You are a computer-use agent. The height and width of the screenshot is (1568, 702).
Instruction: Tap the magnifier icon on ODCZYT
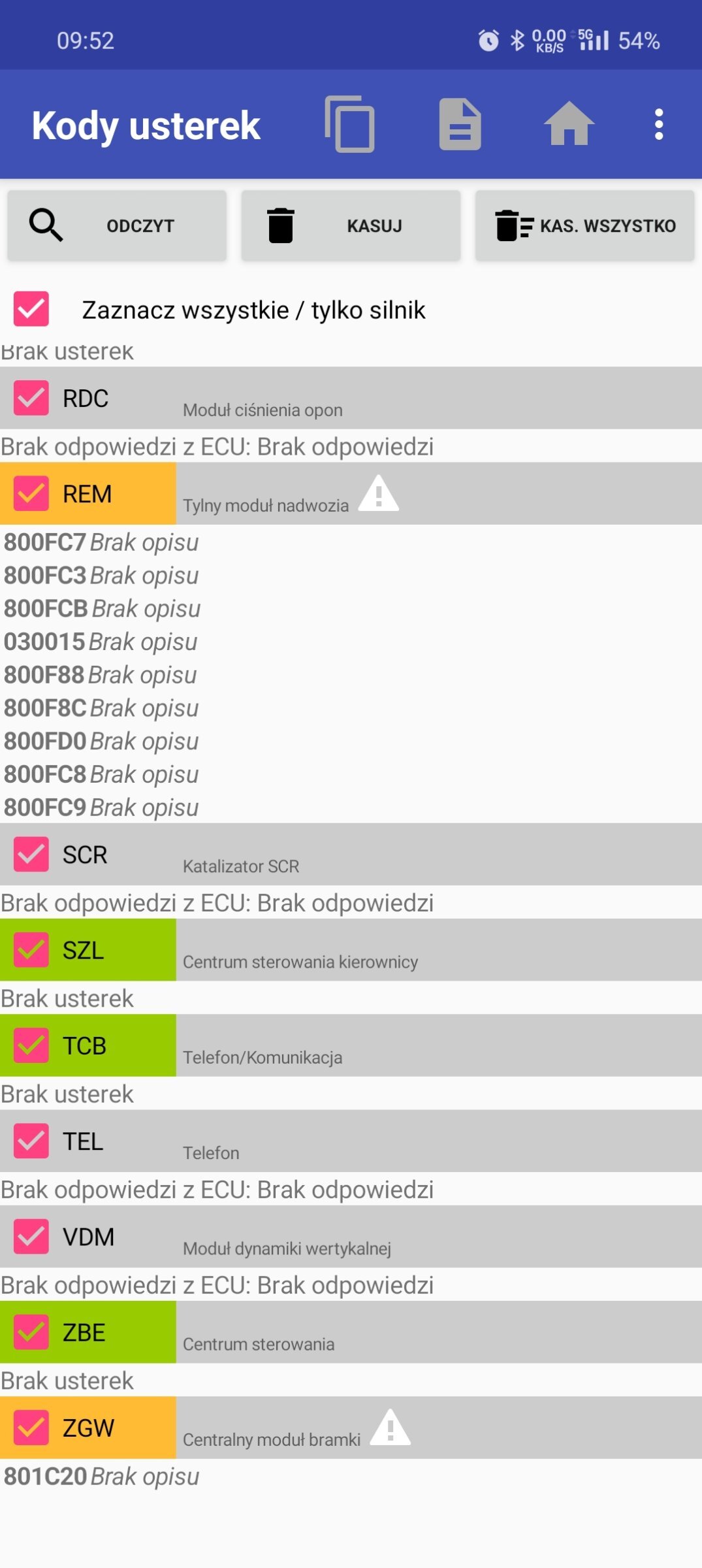tap(46, 225)
